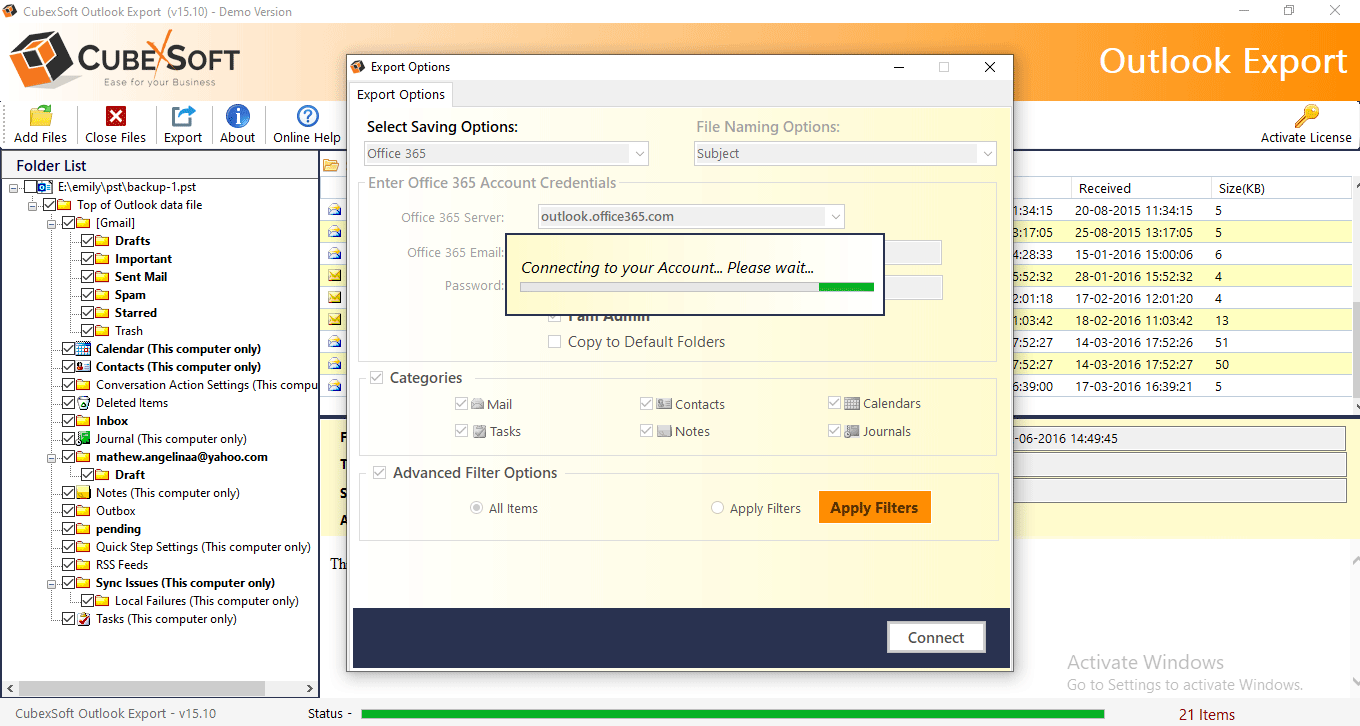This screenshot has height=726, width=1360.
Task: Select the Starred folder
Action: (136, 313)
